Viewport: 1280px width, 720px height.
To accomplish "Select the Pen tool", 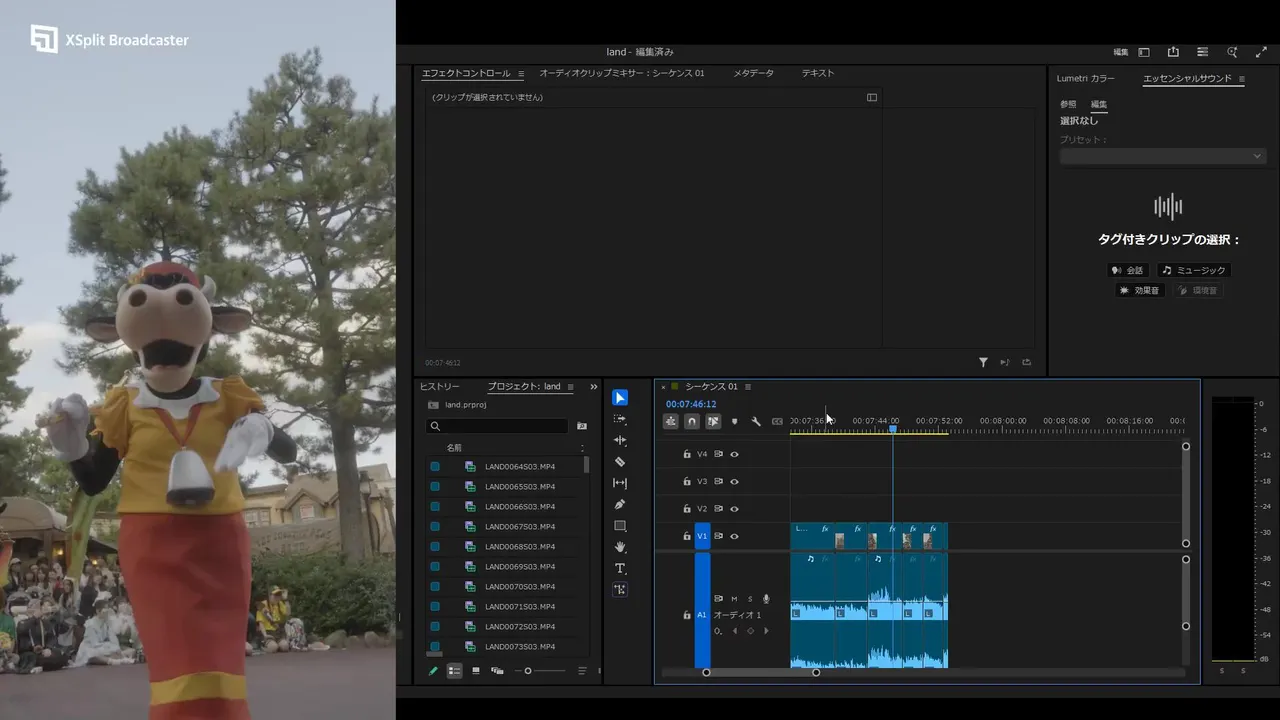I will pos(620,504).
